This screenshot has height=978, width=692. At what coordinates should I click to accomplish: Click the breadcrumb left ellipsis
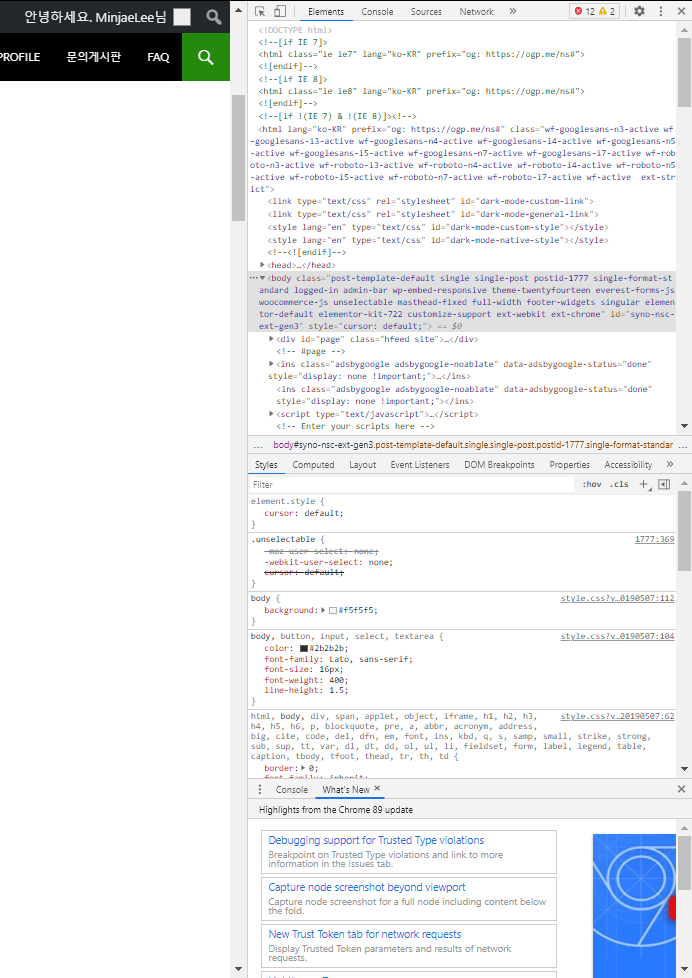[258, 445]
